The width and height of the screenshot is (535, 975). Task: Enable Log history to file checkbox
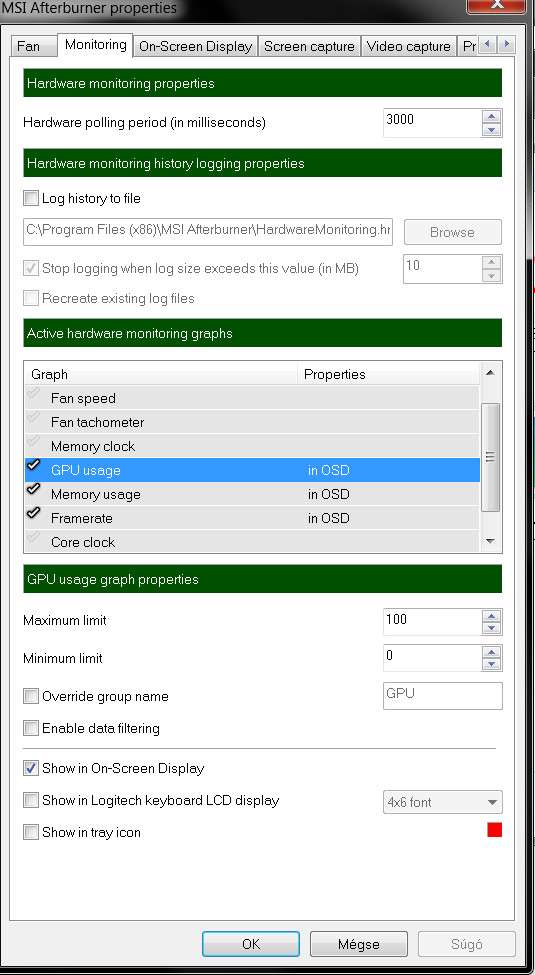30,198
